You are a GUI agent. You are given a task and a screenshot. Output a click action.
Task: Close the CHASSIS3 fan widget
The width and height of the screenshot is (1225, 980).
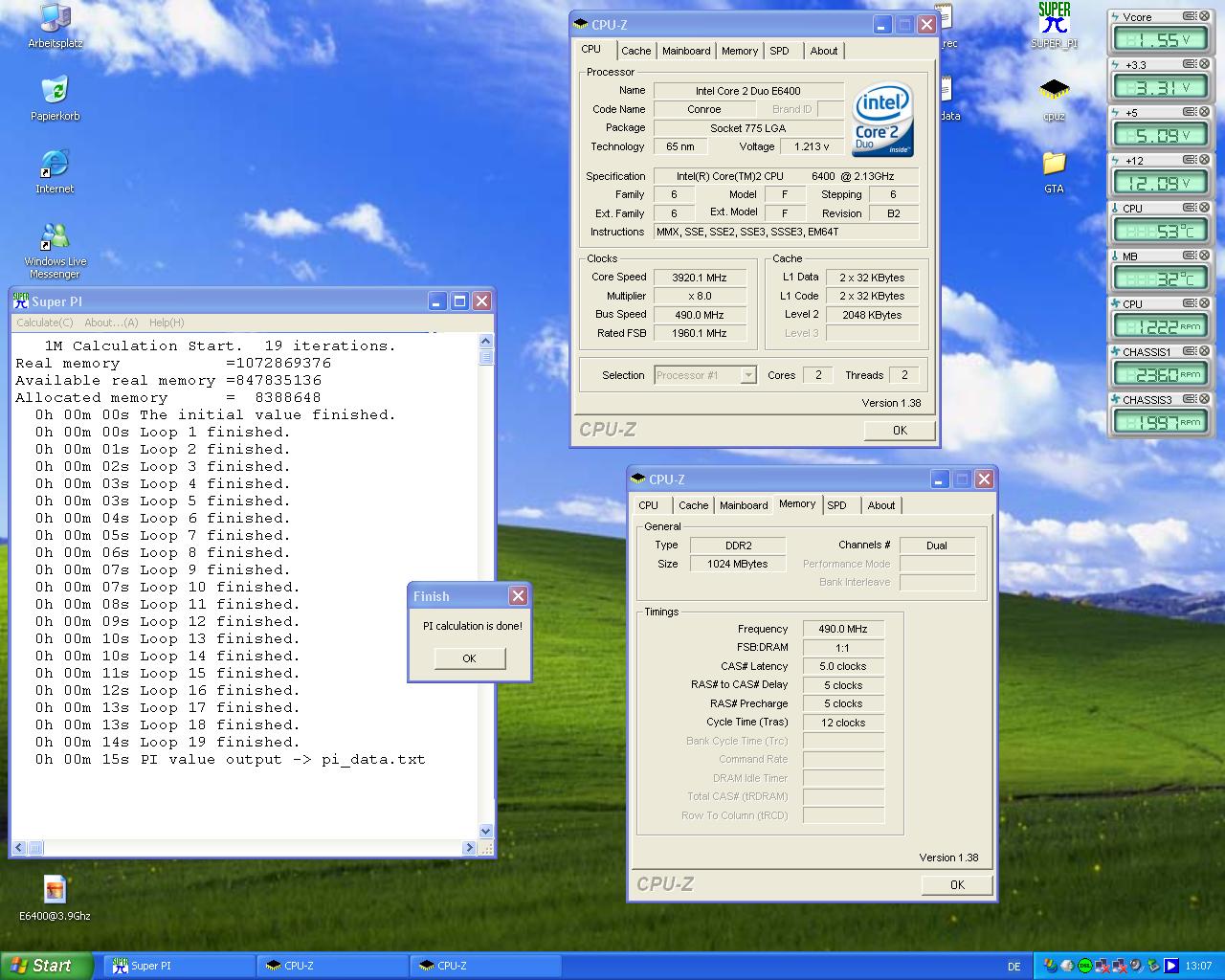pos(1205,399)
